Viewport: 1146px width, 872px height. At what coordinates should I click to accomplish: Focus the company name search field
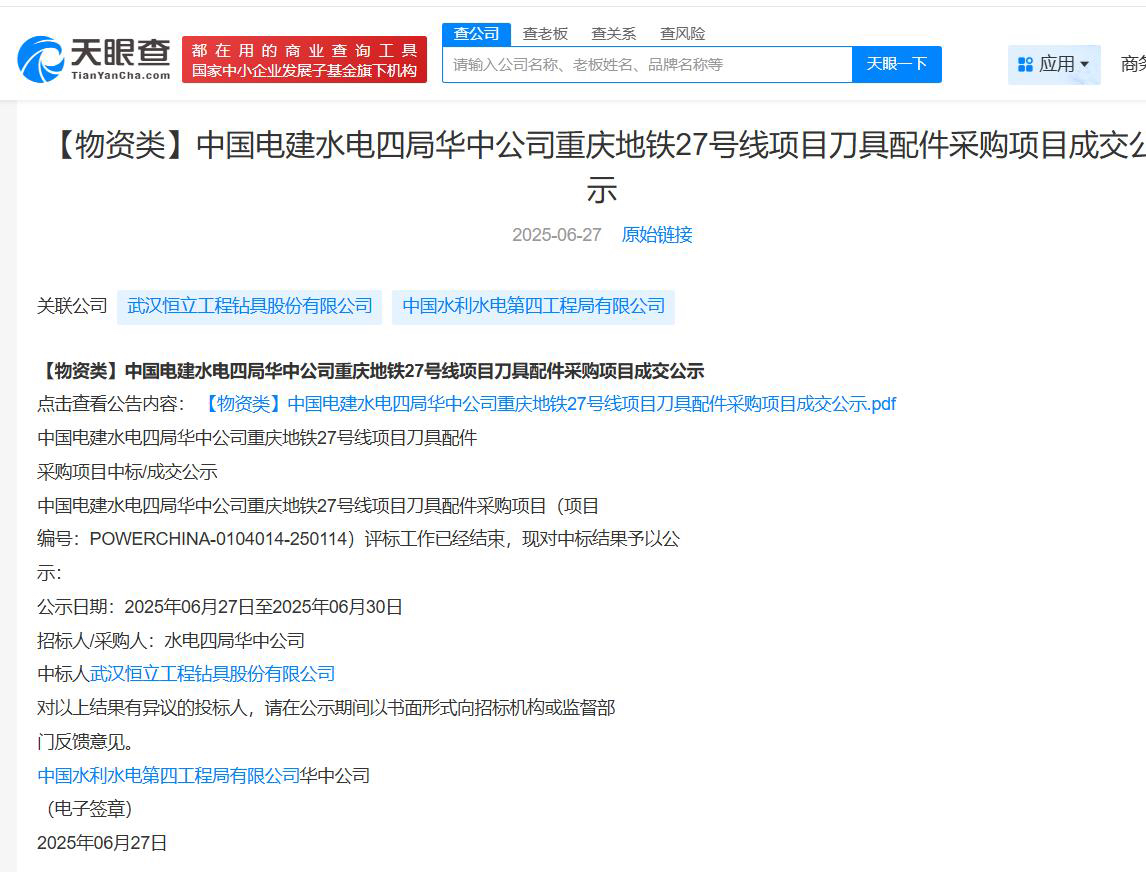coord(648,64)
